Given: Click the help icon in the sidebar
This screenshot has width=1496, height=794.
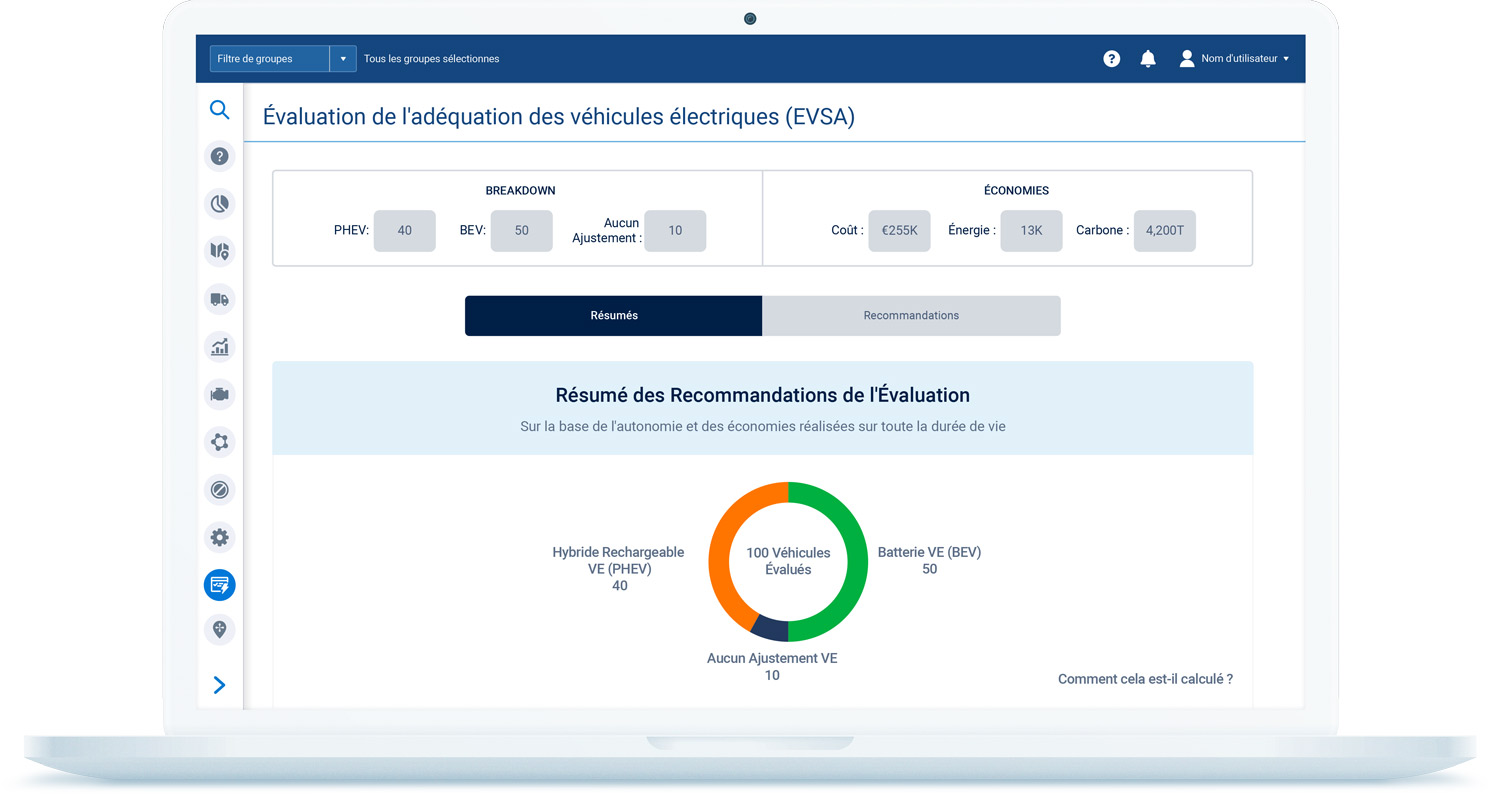Looking at the screenshot, I should (x=220, y=156).
